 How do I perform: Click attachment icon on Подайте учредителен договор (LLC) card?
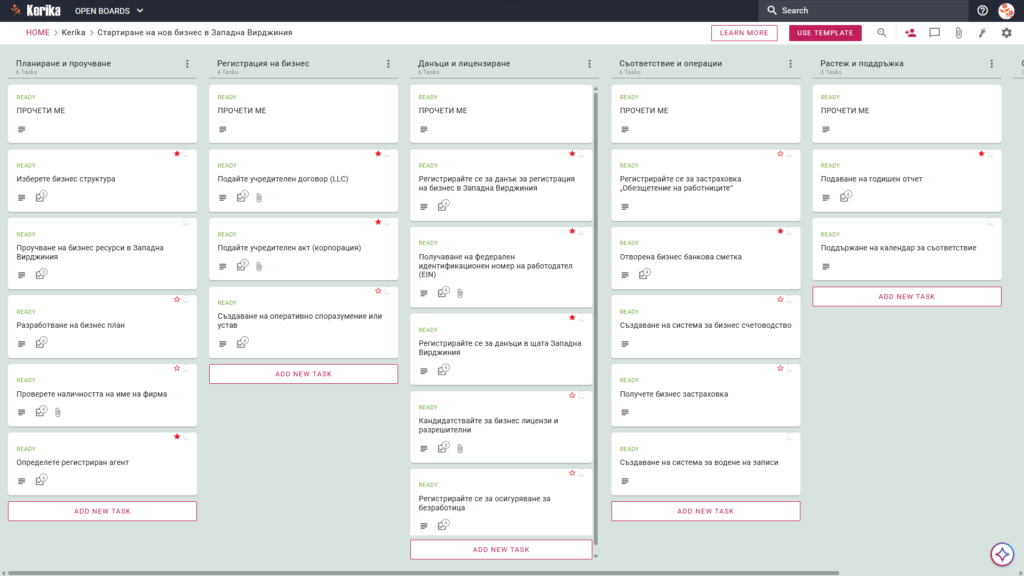259,198
